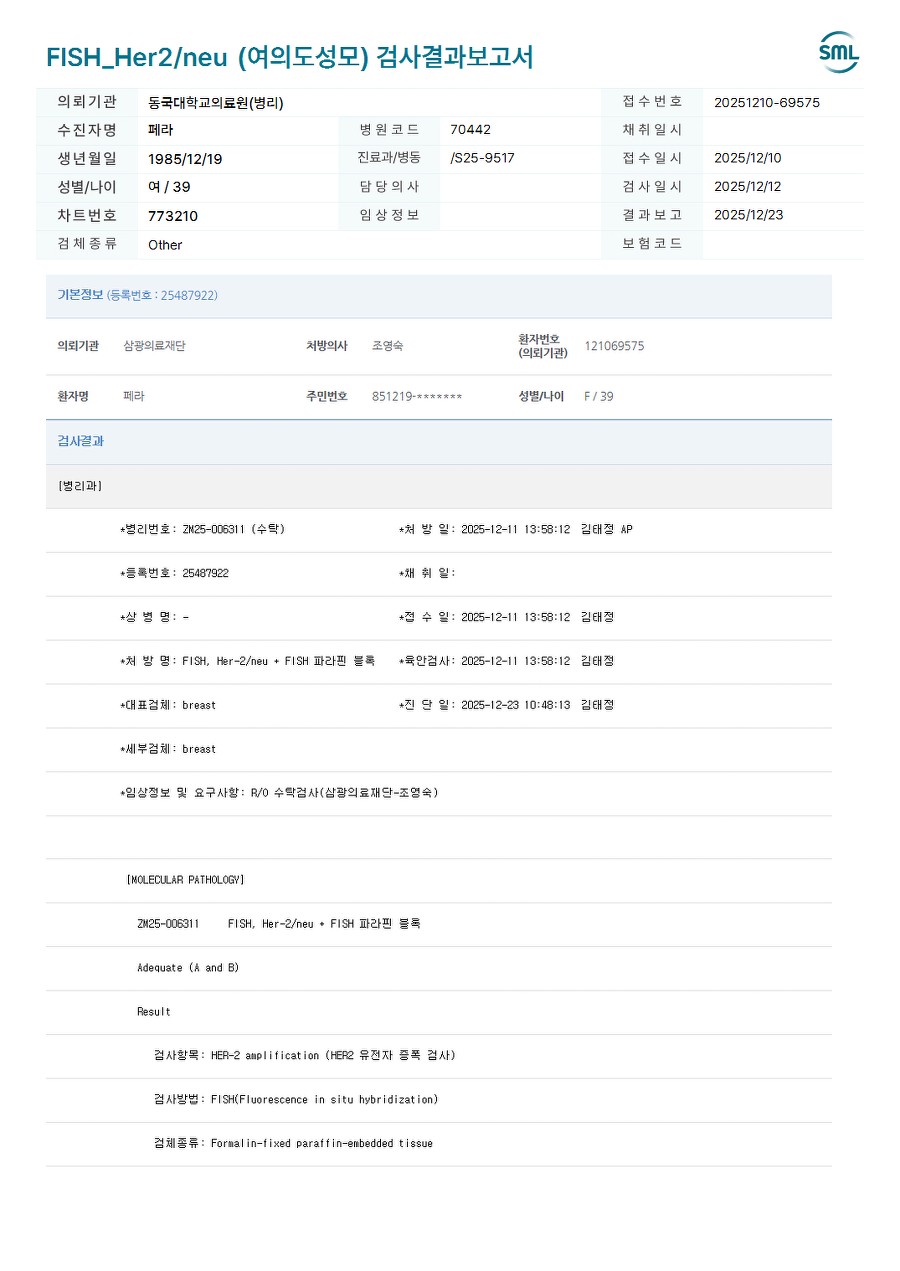The image size is (900, 1271).
Task: Click the 기본정보 section heading
Action: click(137, 295)
